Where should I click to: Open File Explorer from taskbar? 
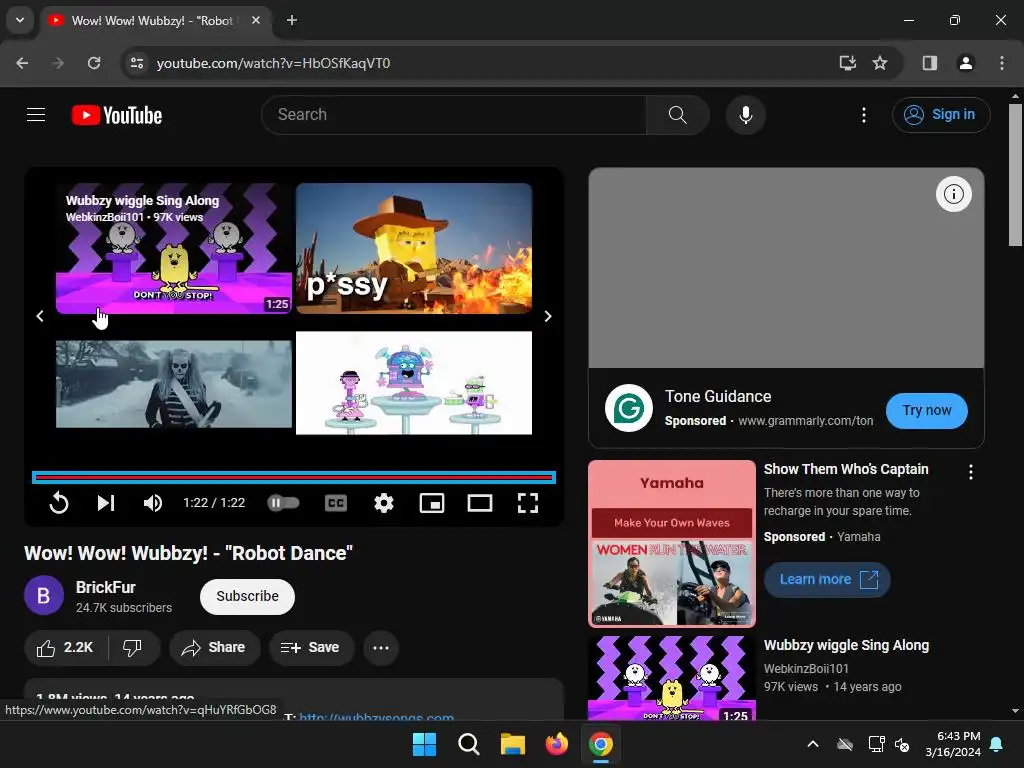(513, 744)
